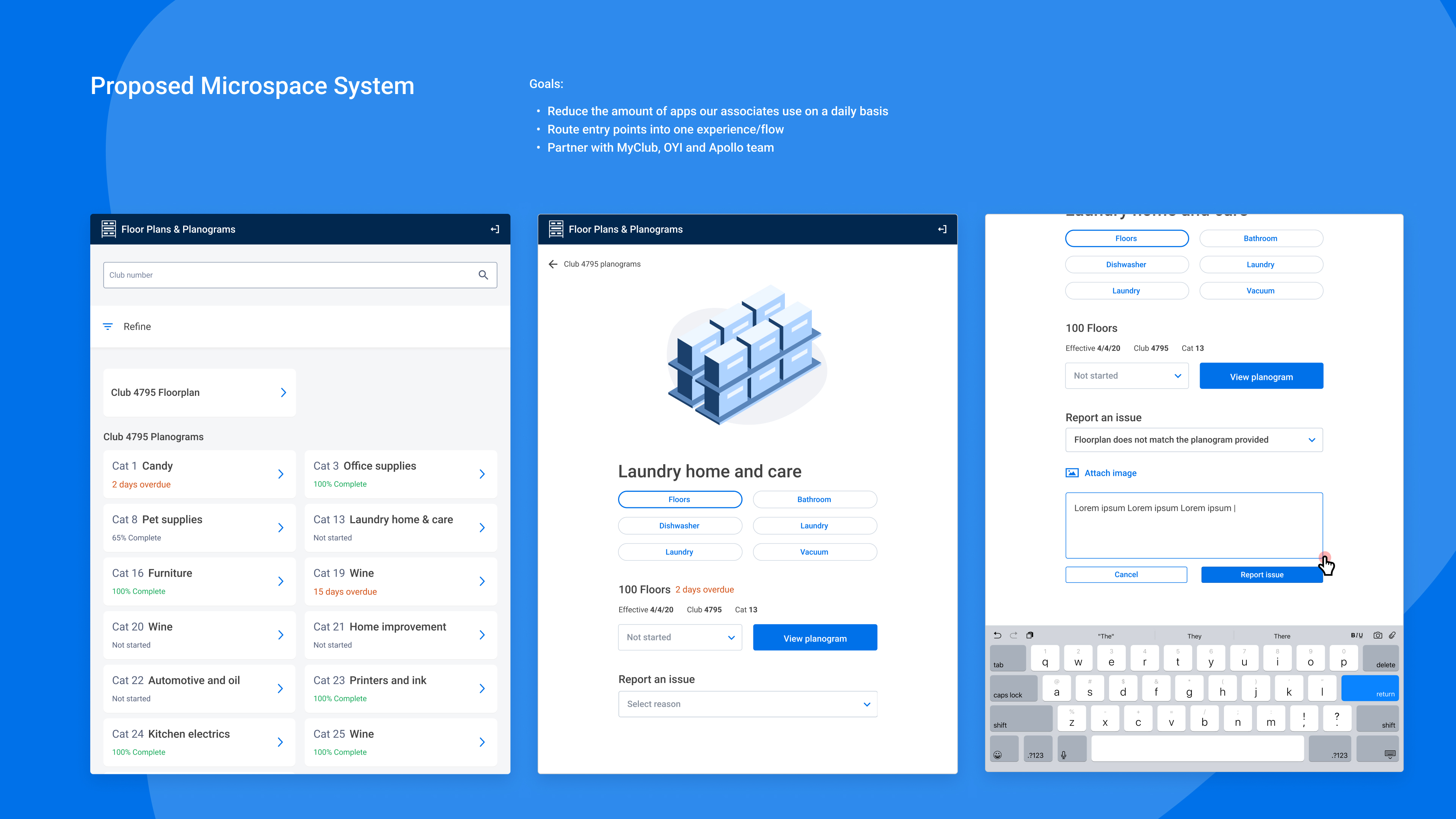Image resolution: width=1456 pixels, height=819 pixels.
Task: Open Cat 16 Furniture planogram card
Action: pos(199,582)
